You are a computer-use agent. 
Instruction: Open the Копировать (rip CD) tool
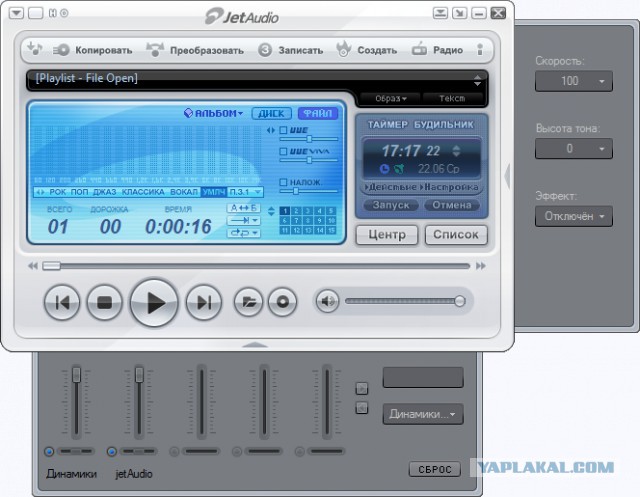coord(93,50)
